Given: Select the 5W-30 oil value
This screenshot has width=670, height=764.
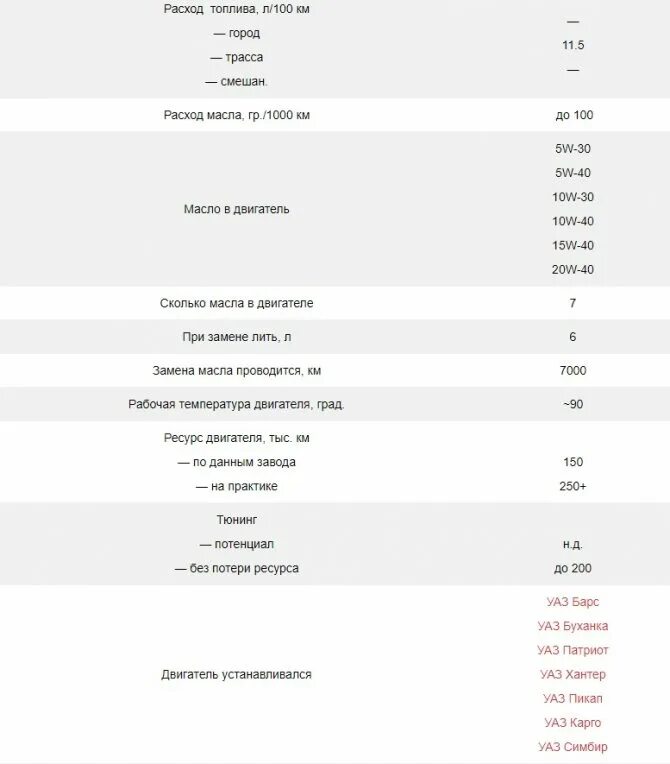Looking at the screenshot, I should 573,149.
